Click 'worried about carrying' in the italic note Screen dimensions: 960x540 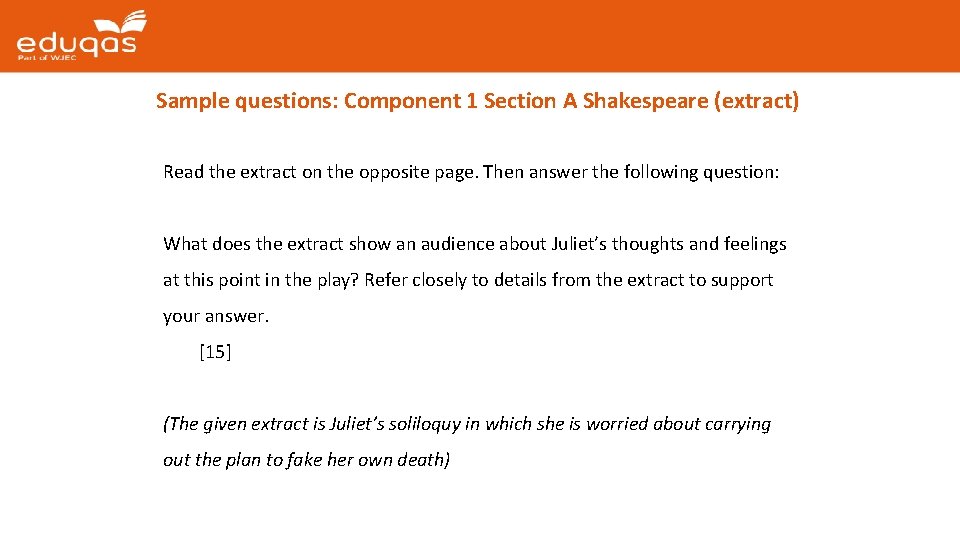pyautogui.click(x=678, y=424)
